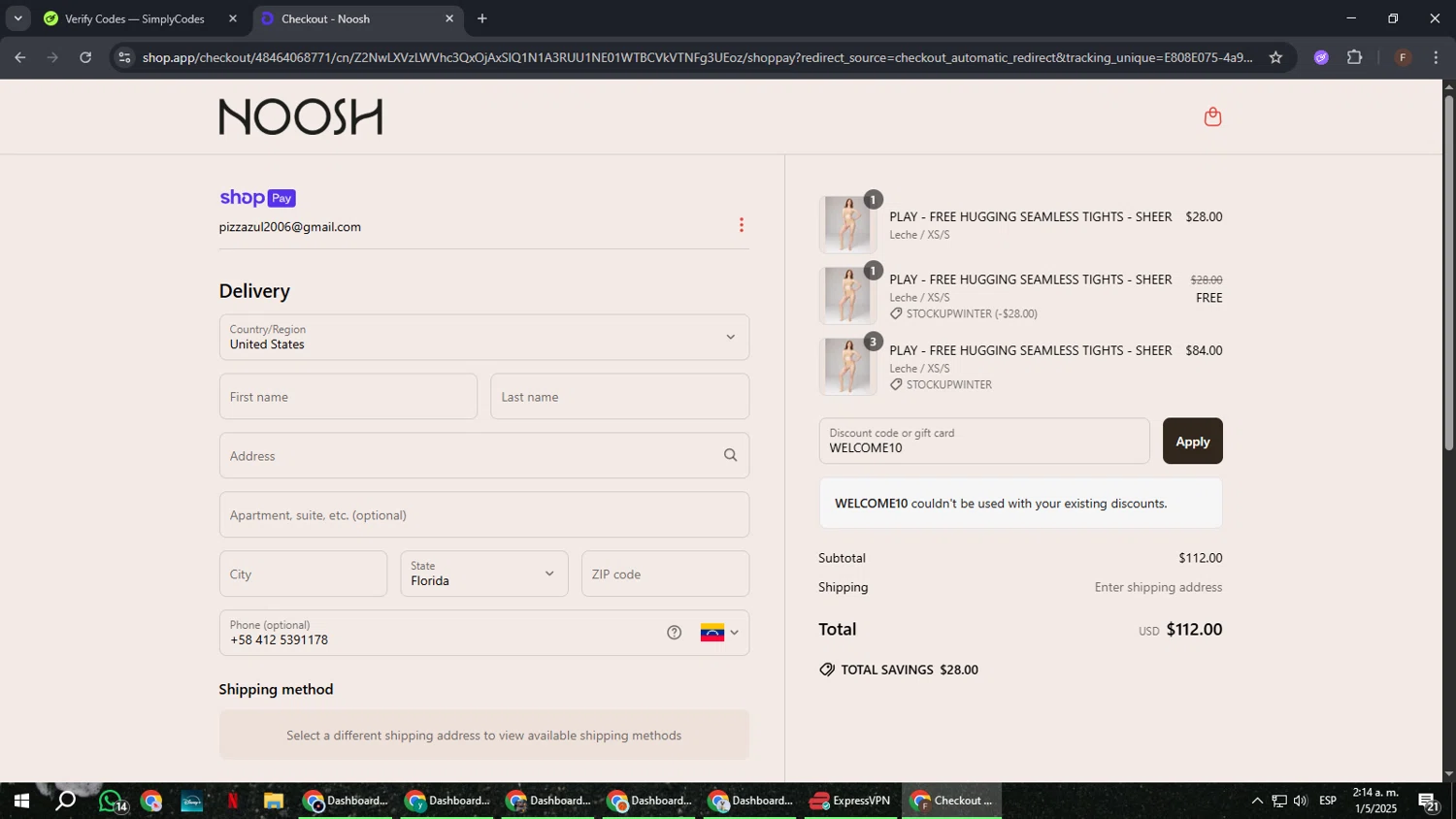Go back to the previous page
This screenshot has width=1456, height=819.
pyautogui.click(x=19, y=57)
